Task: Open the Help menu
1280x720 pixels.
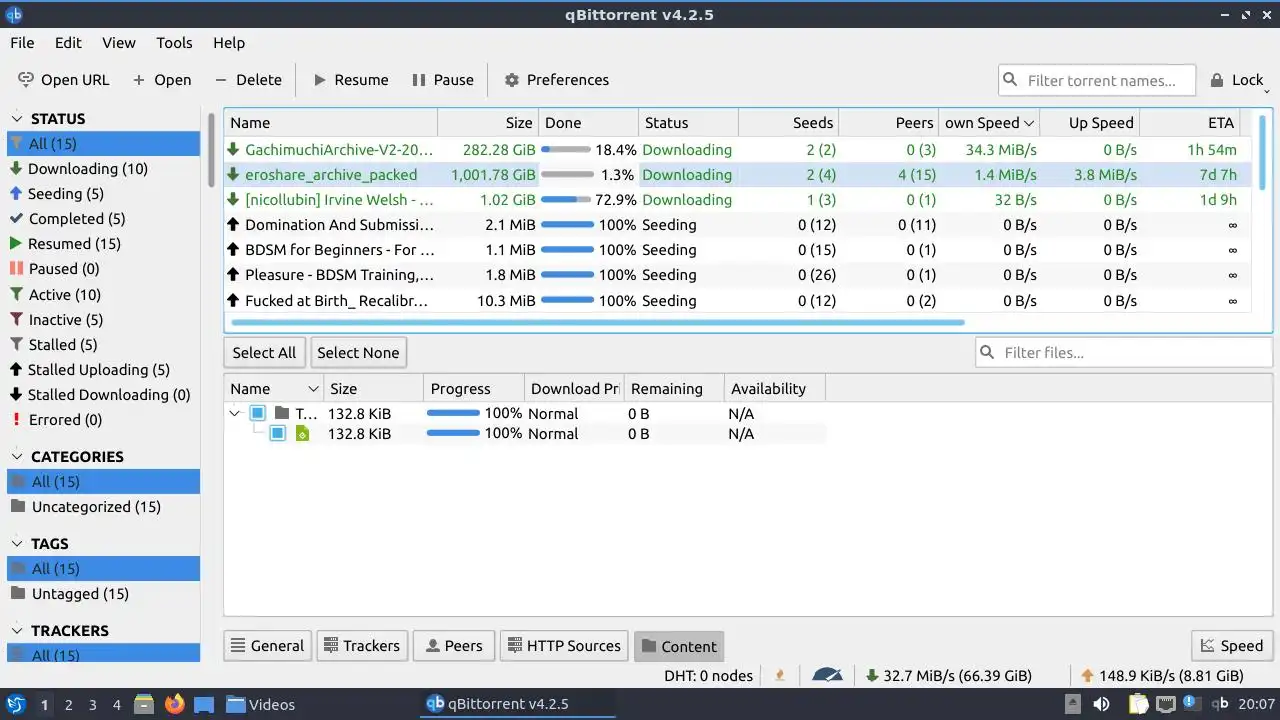Action: pyautogui.click(x=229, y=43)
